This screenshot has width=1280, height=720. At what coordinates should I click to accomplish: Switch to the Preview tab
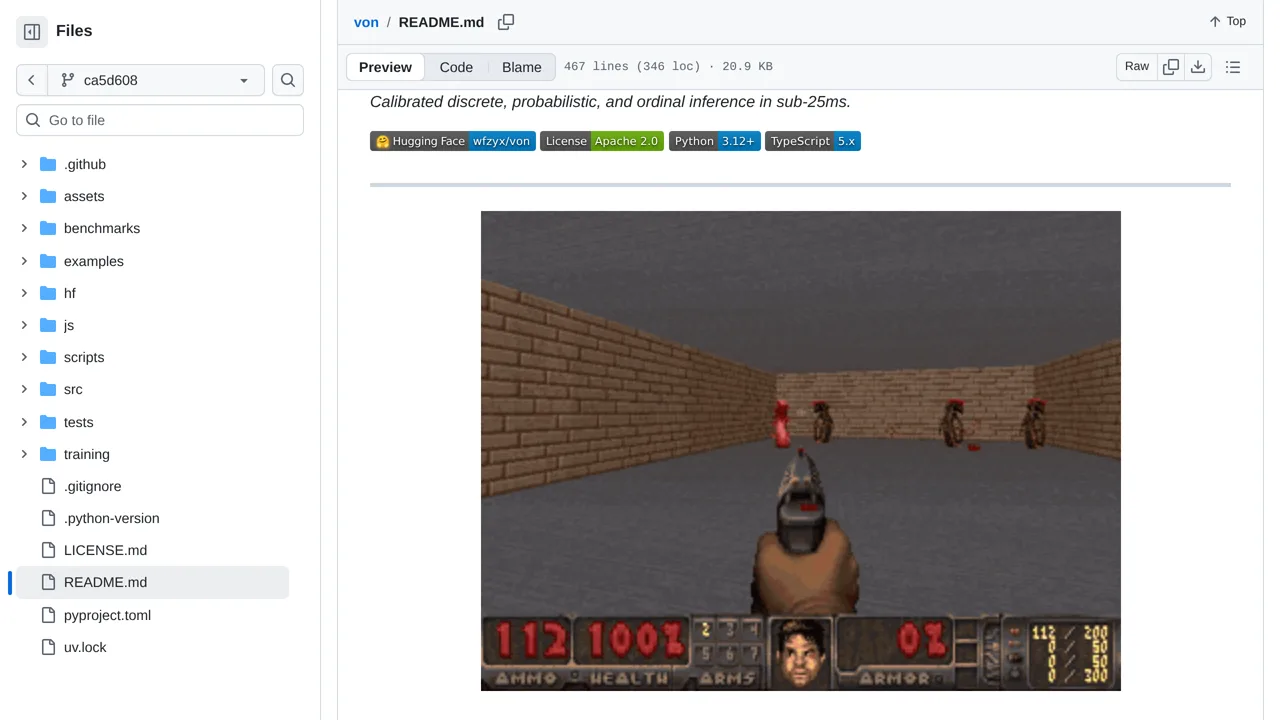[x=385, y=67]
